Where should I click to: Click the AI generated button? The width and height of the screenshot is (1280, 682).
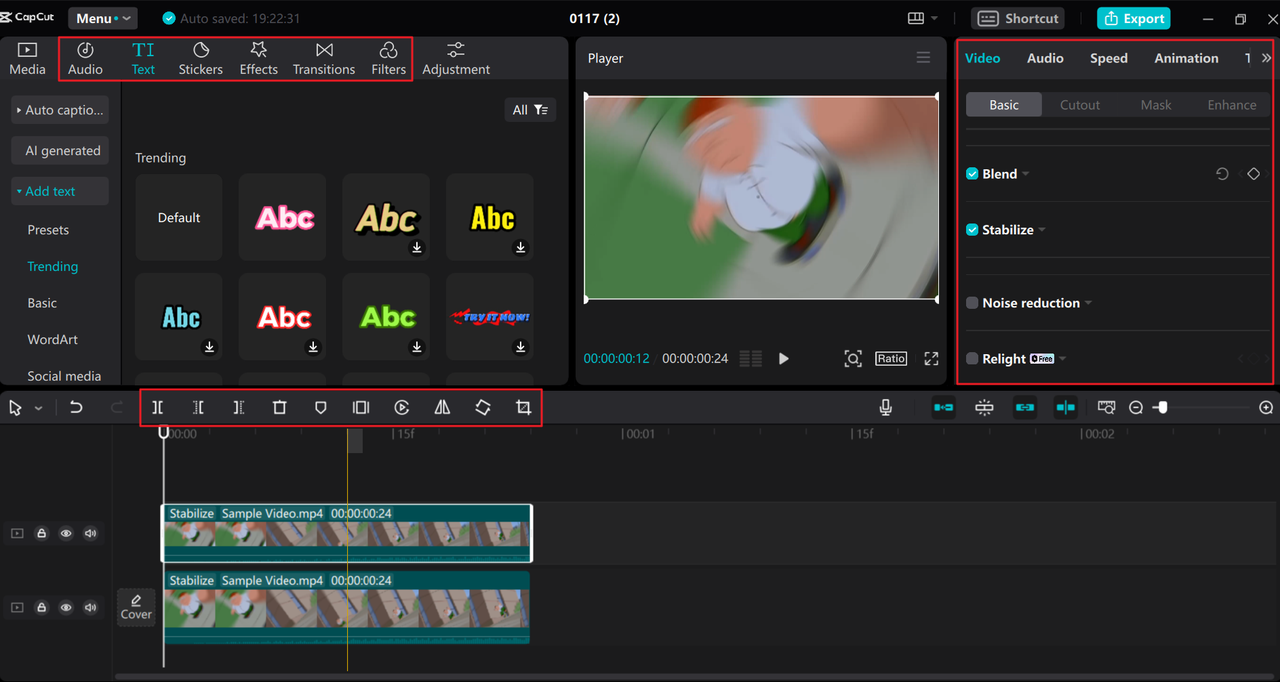point(60,151)
